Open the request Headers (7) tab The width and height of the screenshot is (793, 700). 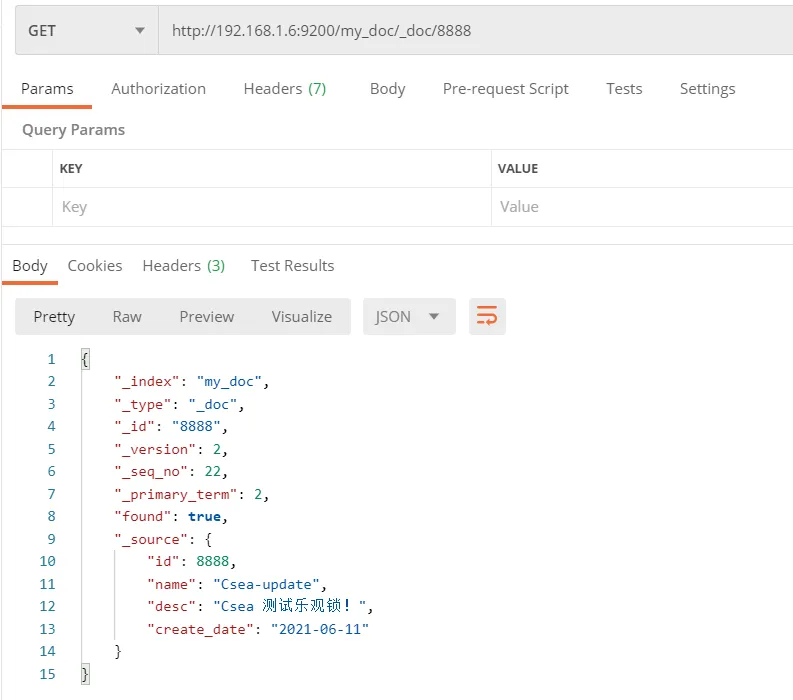point(285,88)
